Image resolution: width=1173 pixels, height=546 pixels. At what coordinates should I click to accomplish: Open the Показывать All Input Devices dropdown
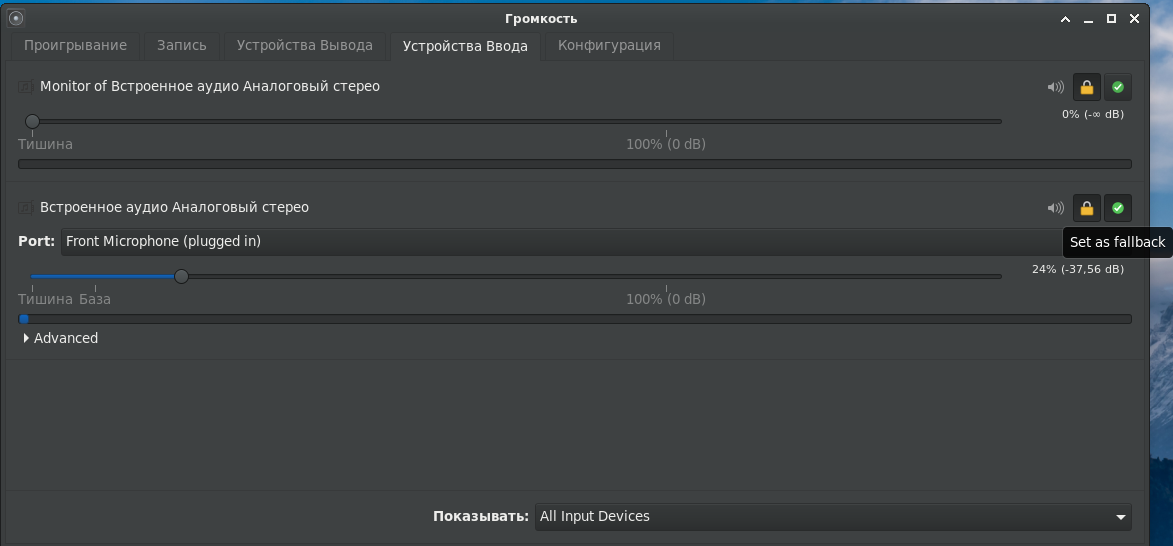833,517
